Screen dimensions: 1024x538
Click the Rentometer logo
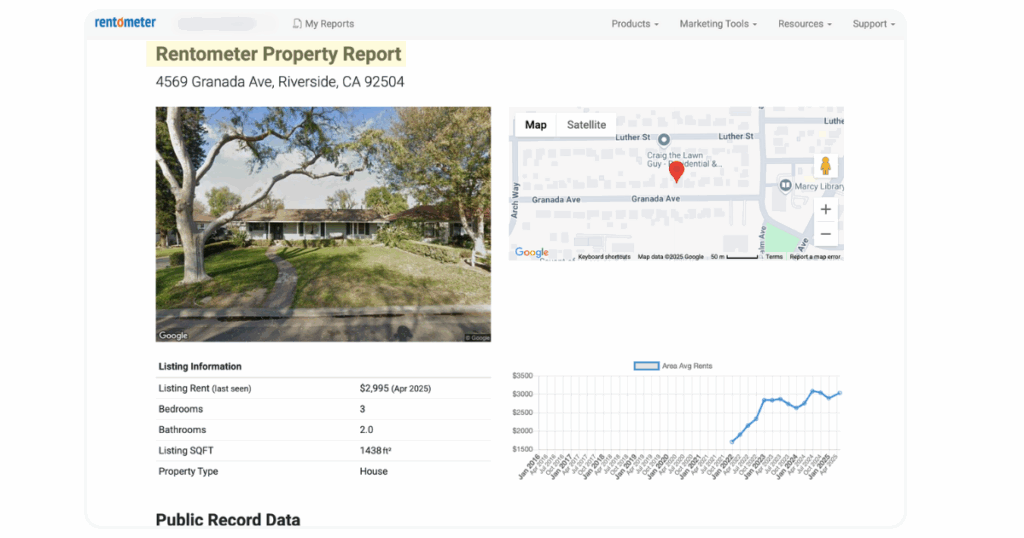(x=125, y=22)
